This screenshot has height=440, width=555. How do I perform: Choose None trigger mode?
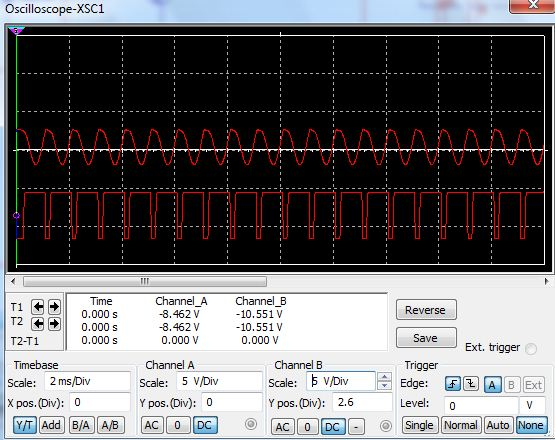tap(531, 425)
